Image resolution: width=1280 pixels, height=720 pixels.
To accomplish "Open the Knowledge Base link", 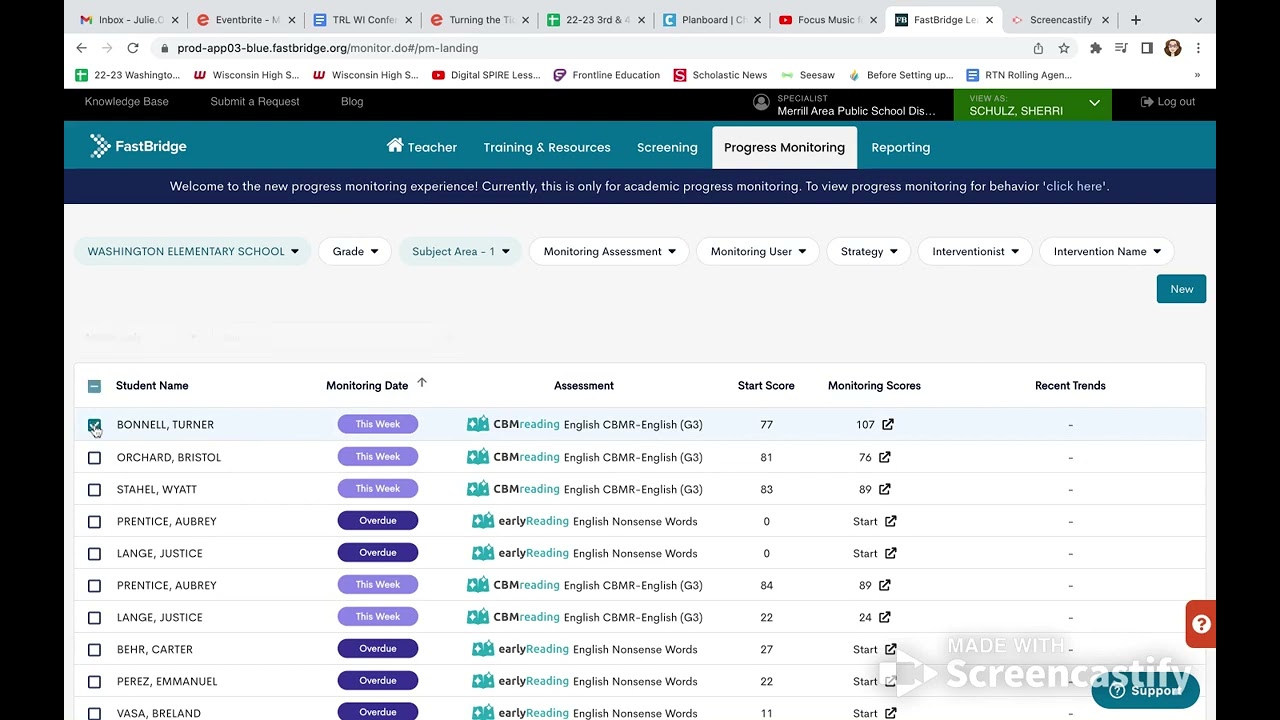I will 126,102.
